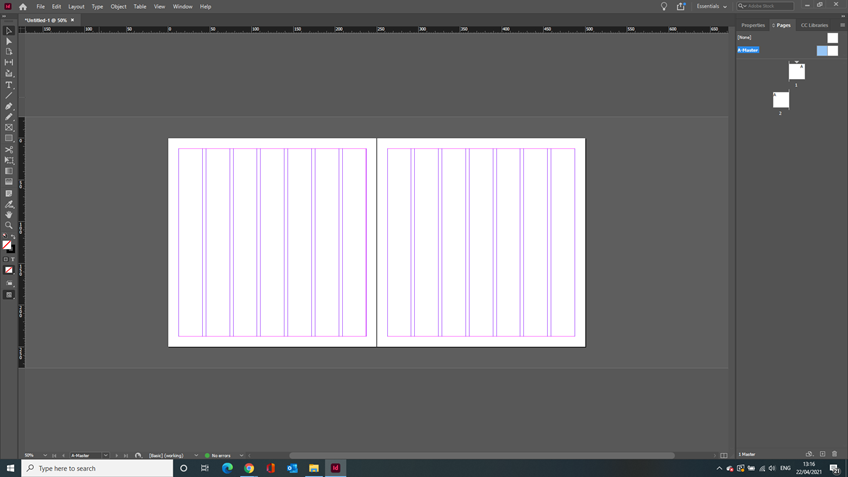Screen dimensions: 848x477
Task: Open the Edit menu
Action: [56, 6]
